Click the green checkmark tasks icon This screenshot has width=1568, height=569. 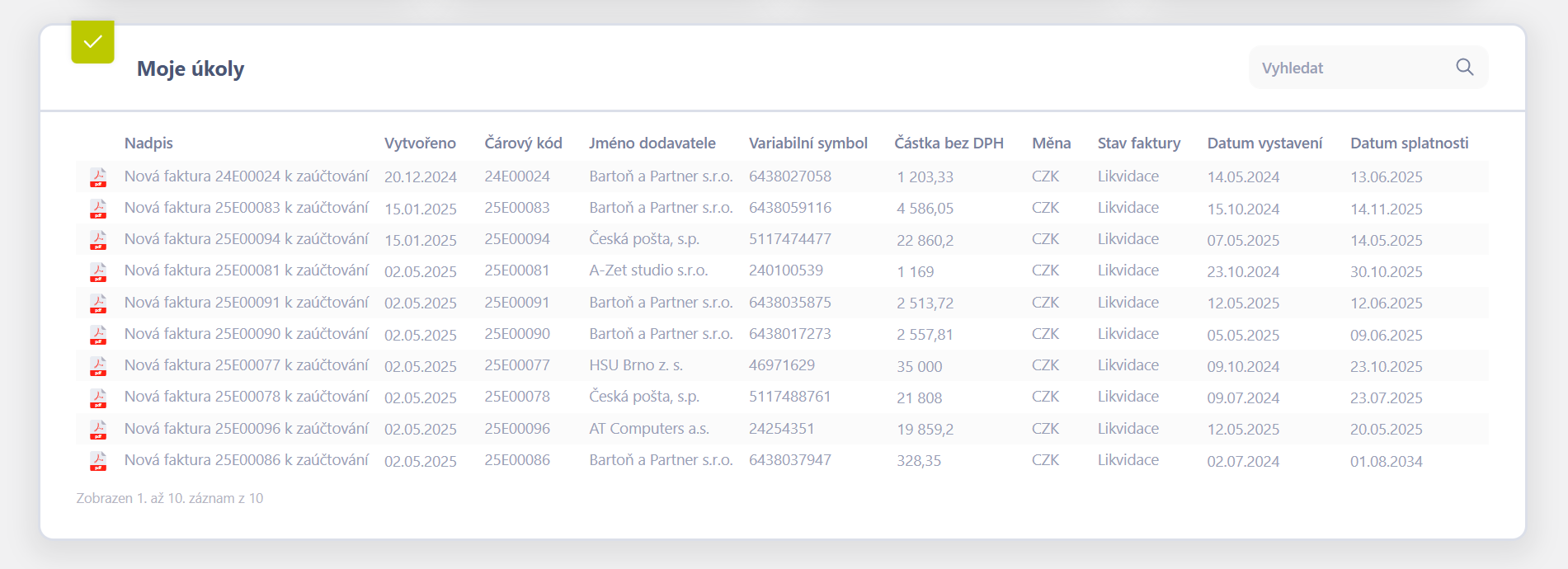(x=92, y=42)
